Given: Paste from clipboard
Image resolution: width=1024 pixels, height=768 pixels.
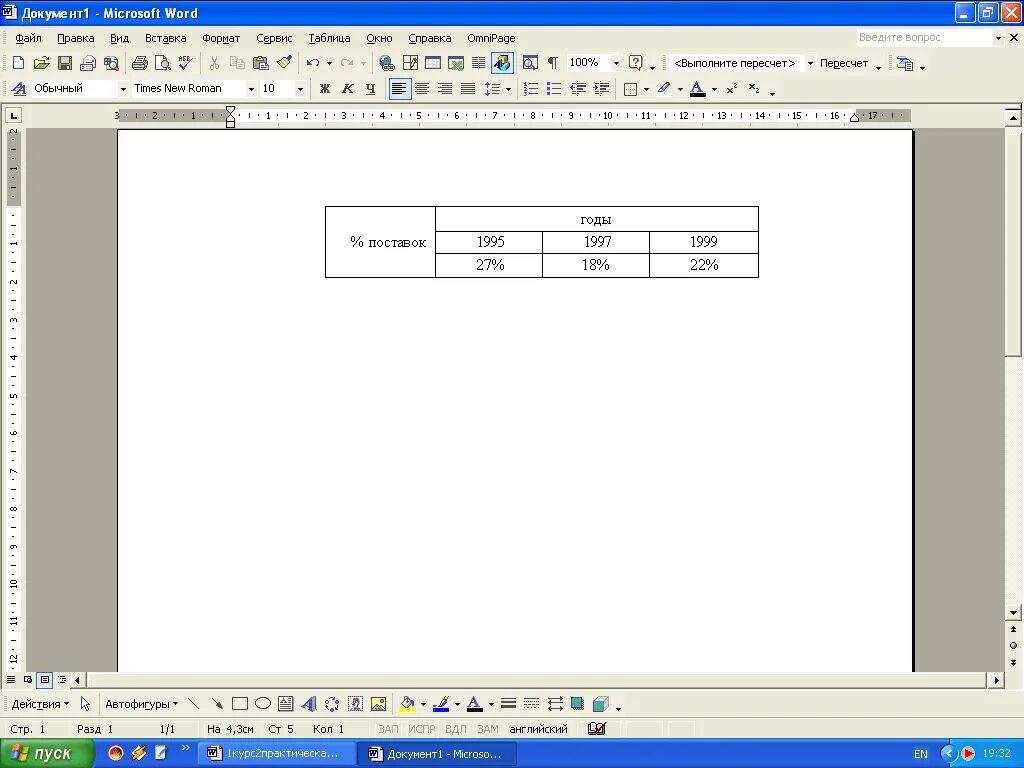Looking at the screenshot, I should [x=261, y=63].
